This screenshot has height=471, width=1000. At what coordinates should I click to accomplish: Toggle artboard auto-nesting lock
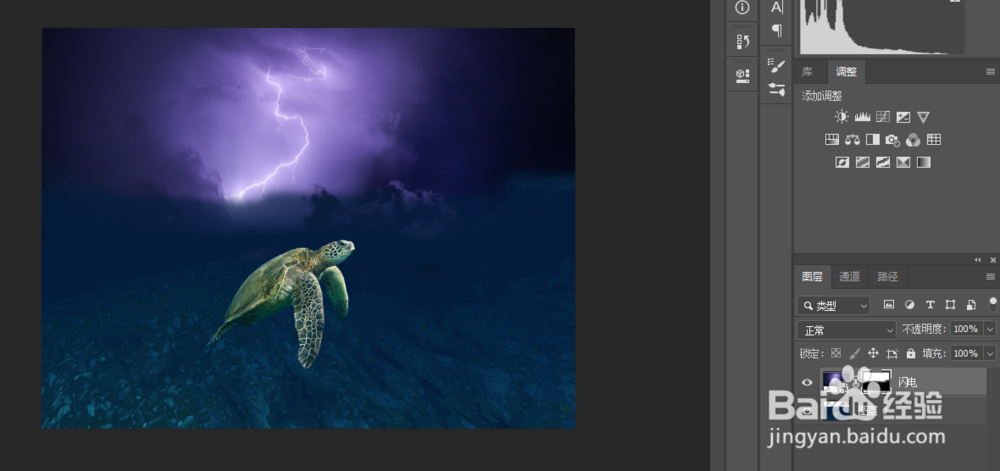[x=892, y=353]
